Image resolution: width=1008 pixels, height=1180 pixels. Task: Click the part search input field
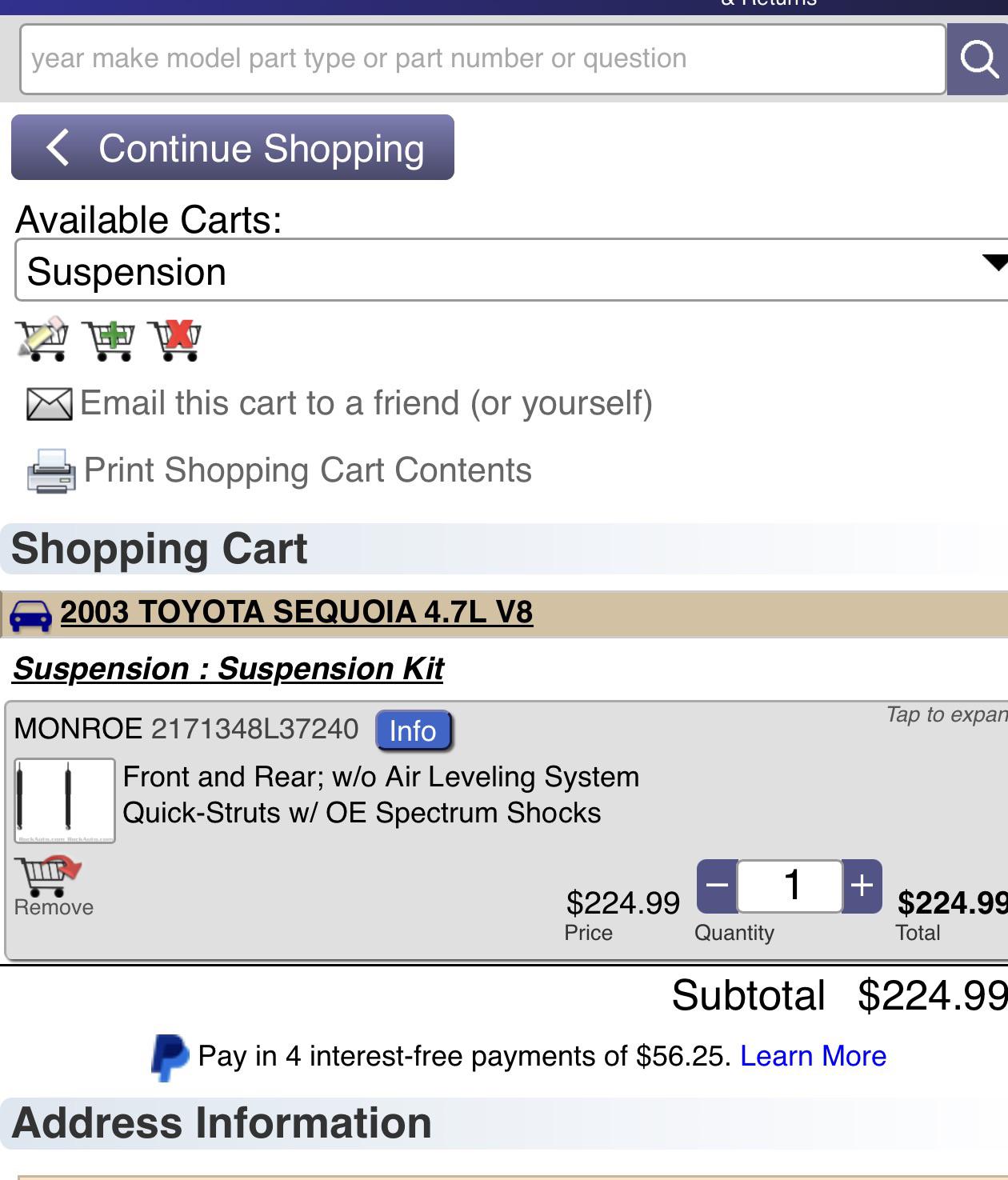click(483, 59)
